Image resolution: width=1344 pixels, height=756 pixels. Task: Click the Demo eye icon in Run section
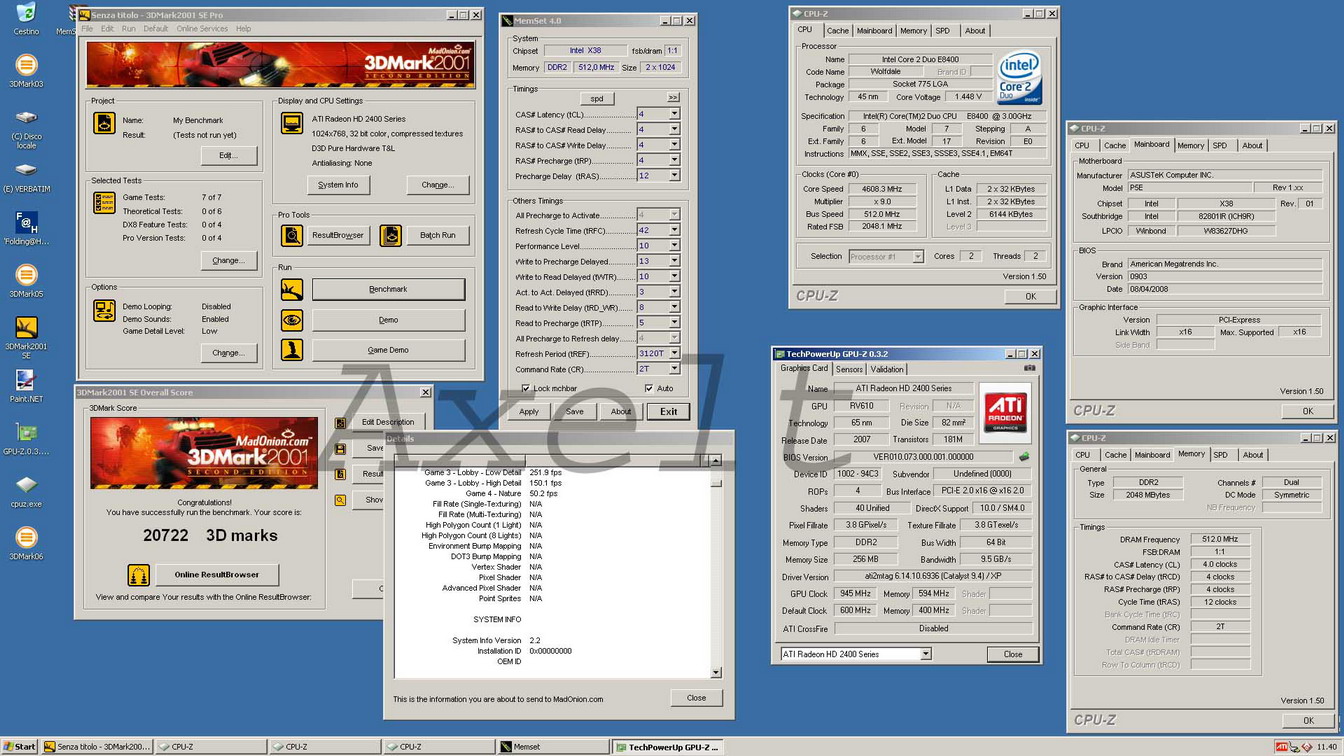pyautogui.click(x=292, y=320)
